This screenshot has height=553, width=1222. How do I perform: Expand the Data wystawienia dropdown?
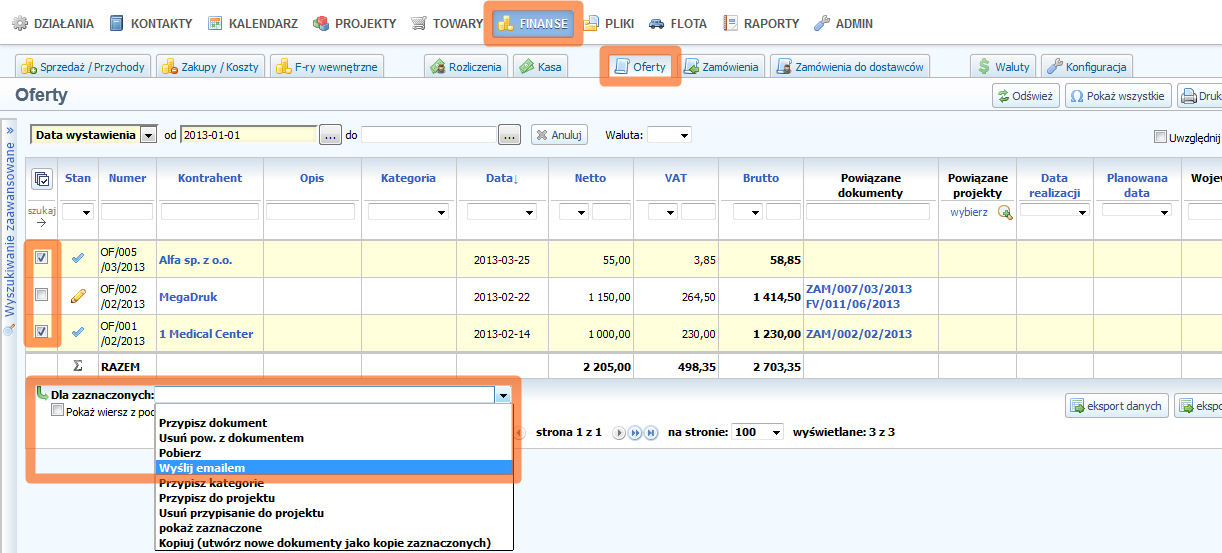click(148, 134)
